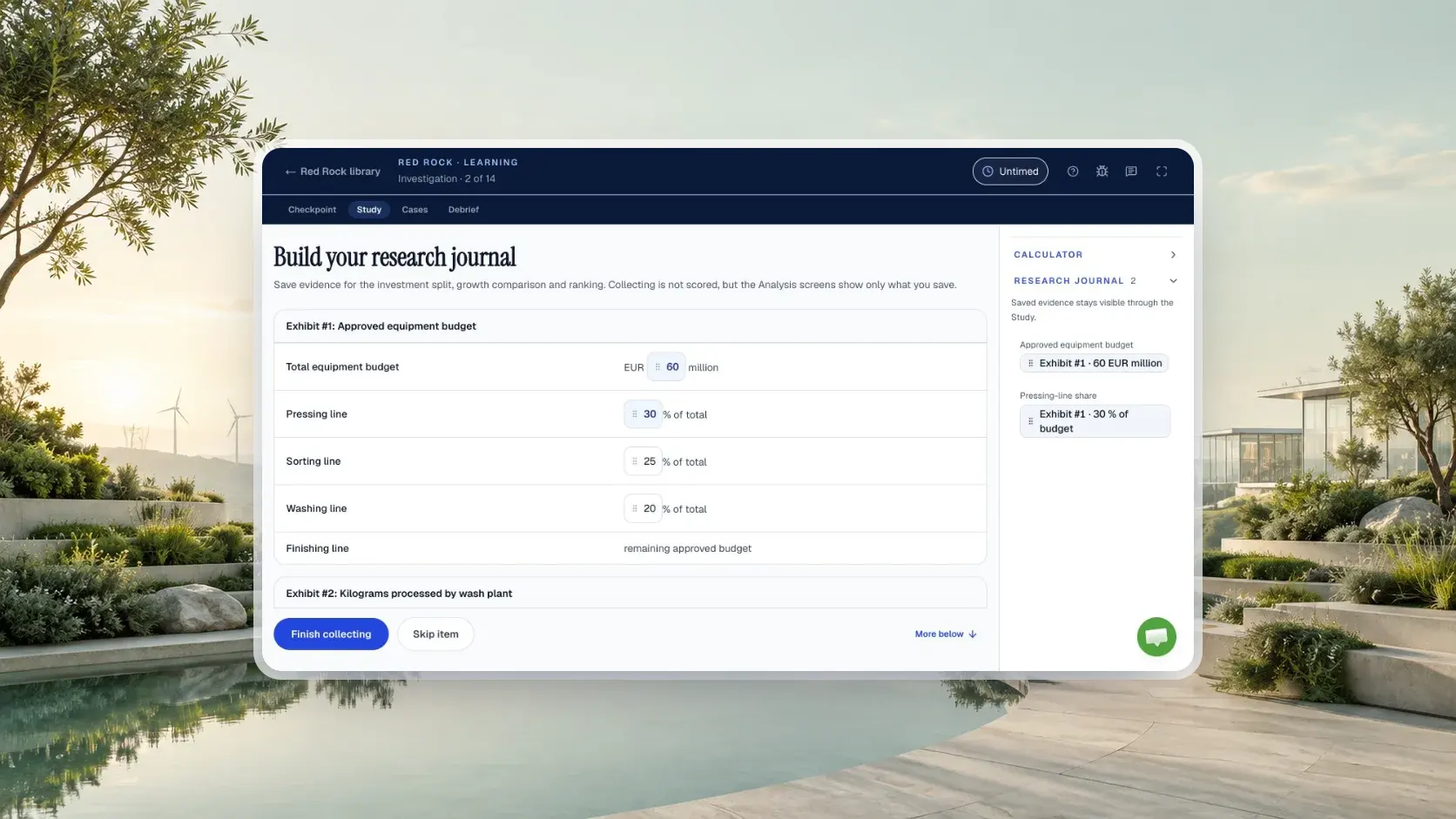Click the 'Finishing line' row label

317,548
